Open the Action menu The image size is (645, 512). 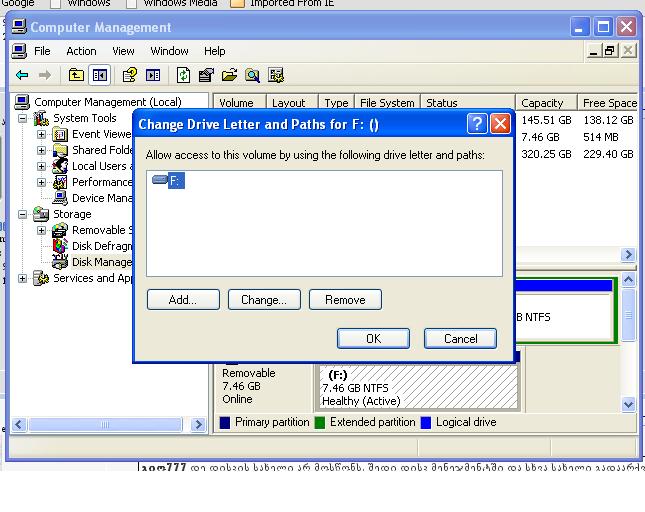coord(81,51)
